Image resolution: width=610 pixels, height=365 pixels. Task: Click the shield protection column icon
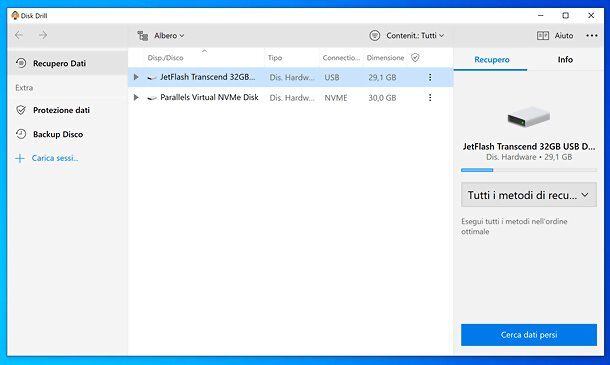[415, 58]
